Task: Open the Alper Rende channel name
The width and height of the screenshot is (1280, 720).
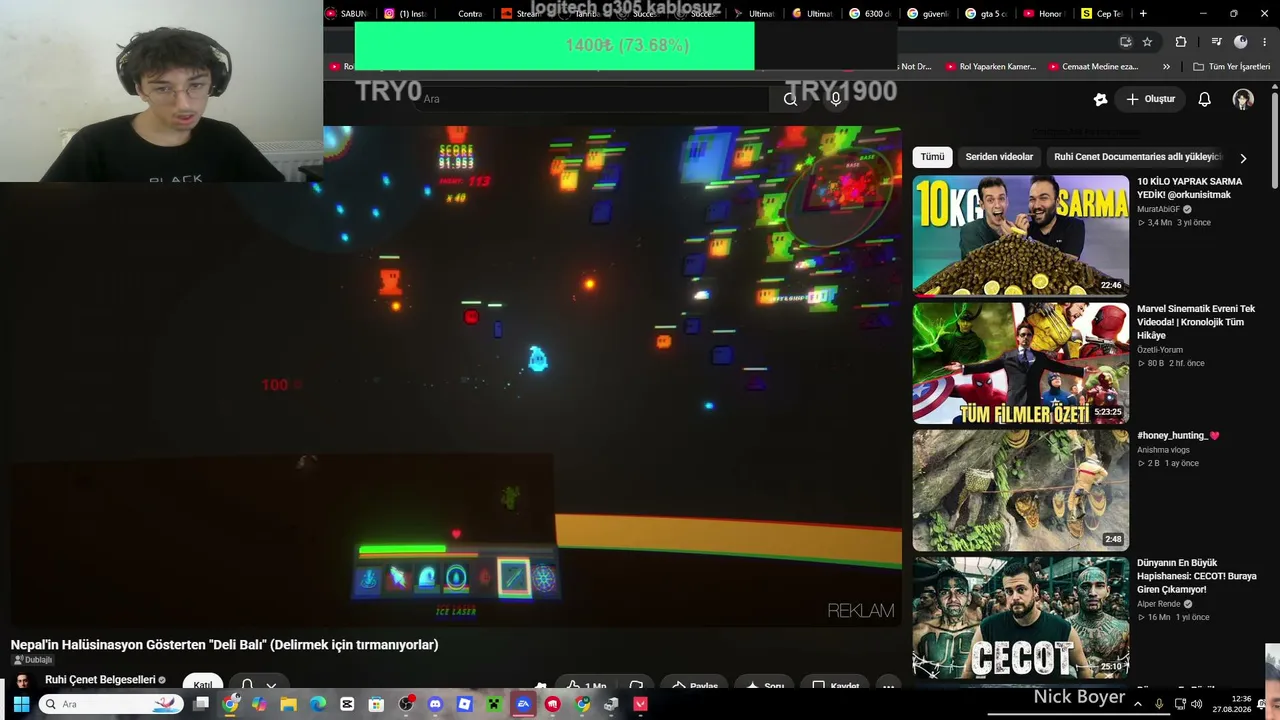Action: click(x=1159, y=604)
